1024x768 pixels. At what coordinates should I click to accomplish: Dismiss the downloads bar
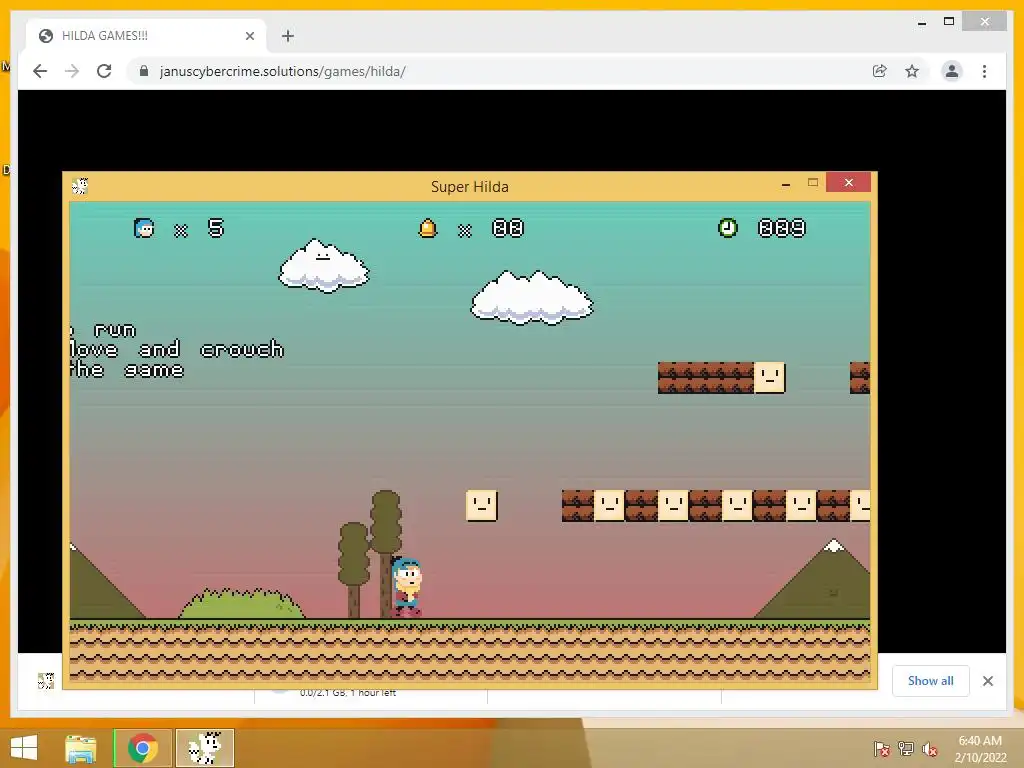pyautogui.click(x=987, y=681)
